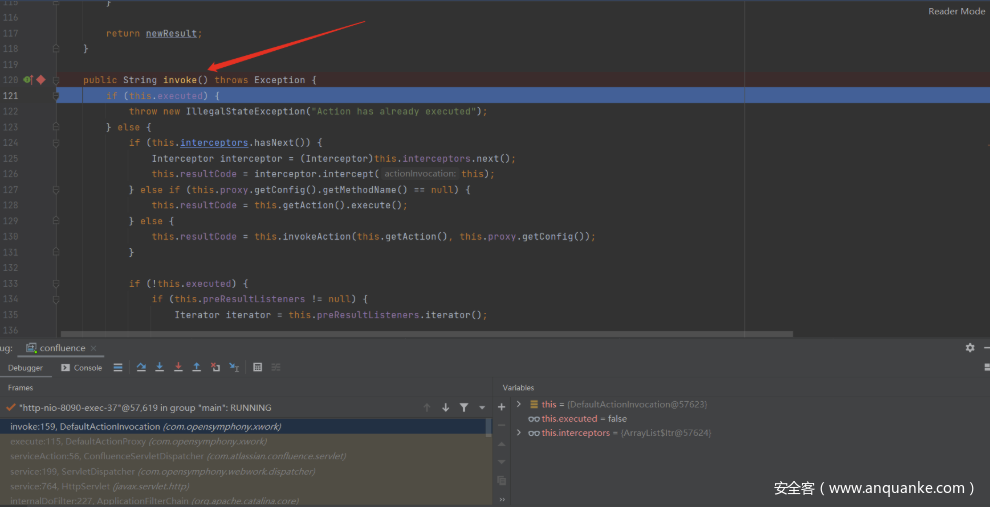This screenshot has width=990, height=507.
Task: Click the filter frames funnel icon
Action: coord(464,408)
